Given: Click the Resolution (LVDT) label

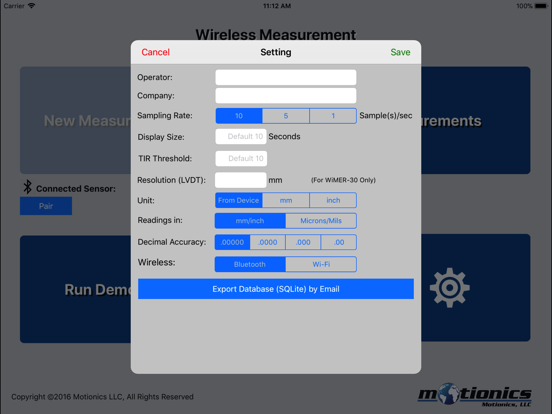Looking at the screenshot, I should pyautogui.click(x=171, y=180).
